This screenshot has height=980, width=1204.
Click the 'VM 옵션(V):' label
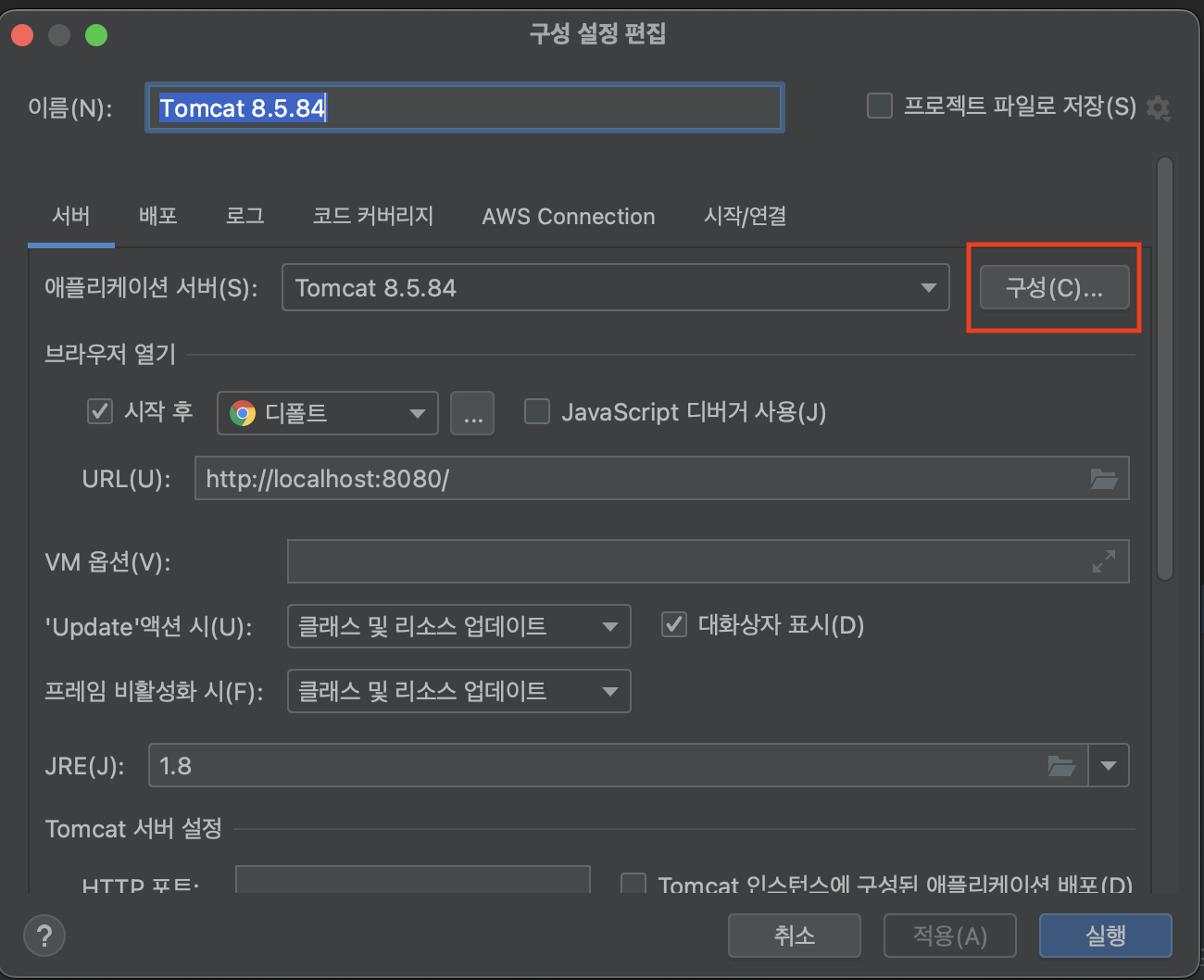[x=107, y=562]
